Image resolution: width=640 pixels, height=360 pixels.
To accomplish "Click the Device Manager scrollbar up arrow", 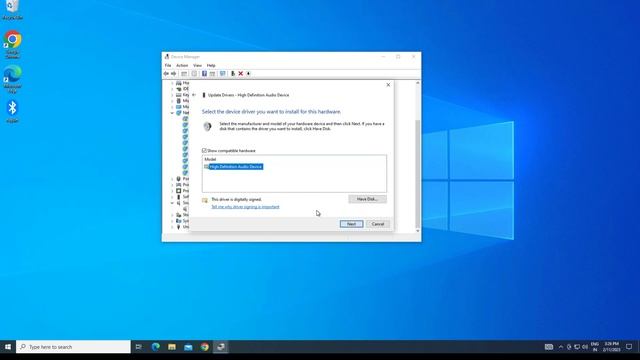I will (x=418, y=83).
